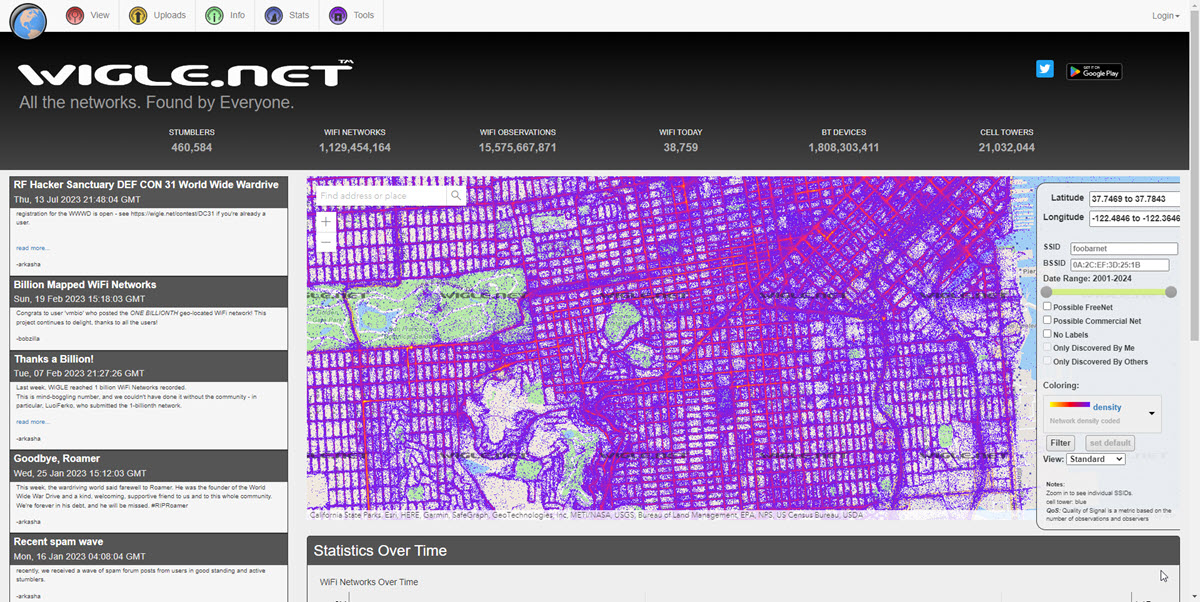
Task: Follow the read more link under DEF CON post
Action: click(x=32, y=248)
